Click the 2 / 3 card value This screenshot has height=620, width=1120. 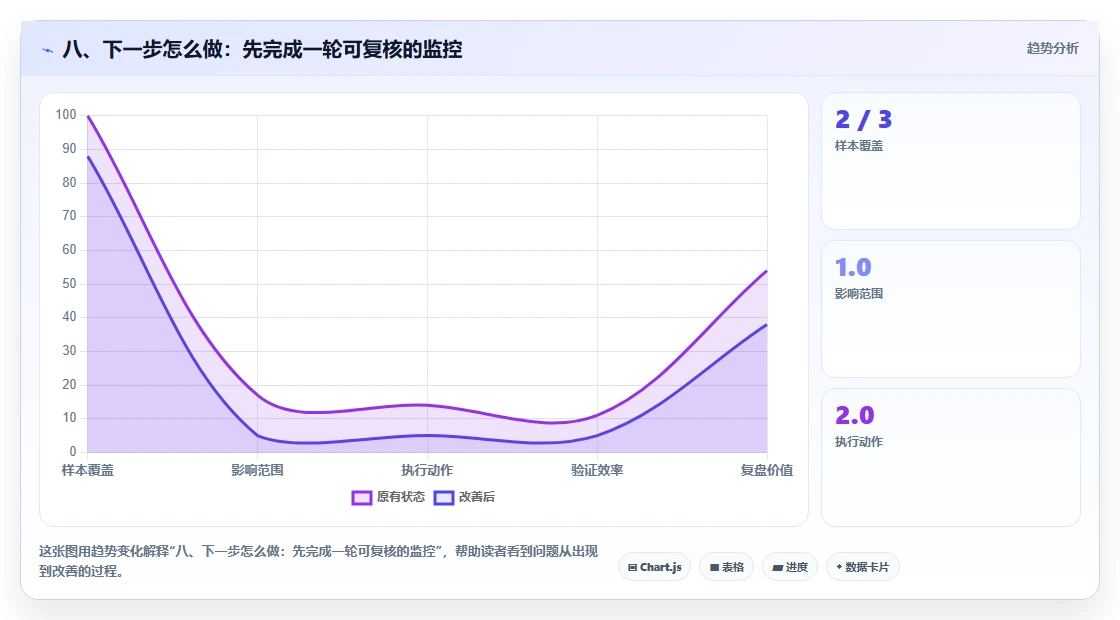pyautogui.click(x=864, y=120)
